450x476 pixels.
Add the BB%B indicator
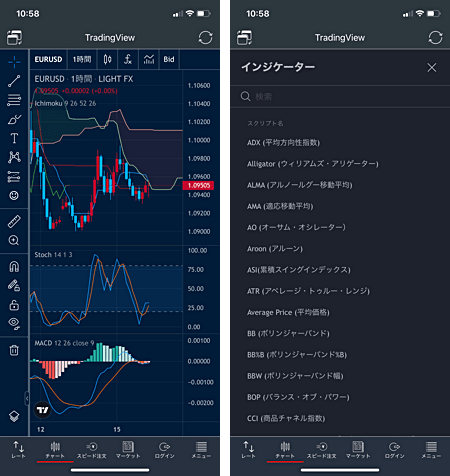[297, 355]
